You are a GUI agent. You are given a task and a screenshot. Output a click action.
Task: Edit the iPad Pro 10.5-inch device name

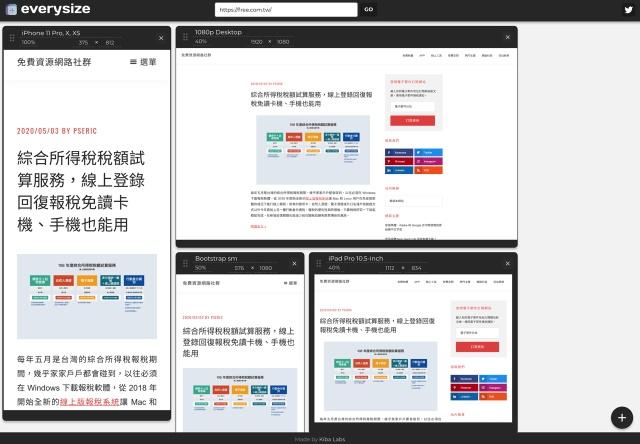click(356, 259)
